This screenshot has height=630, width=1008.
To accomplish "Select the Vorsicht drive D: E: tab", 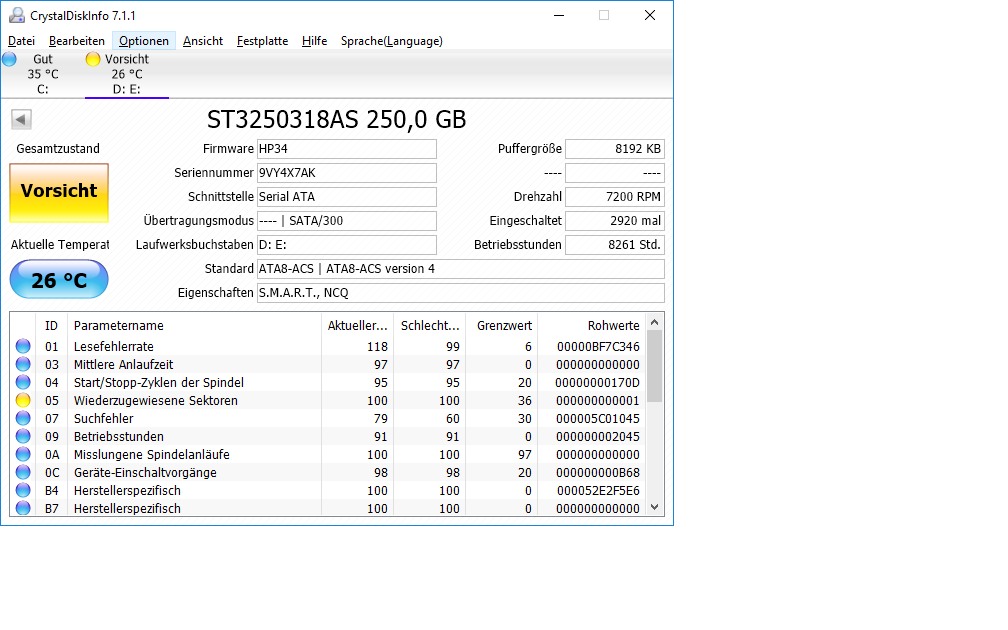I will tap(127, 74).
